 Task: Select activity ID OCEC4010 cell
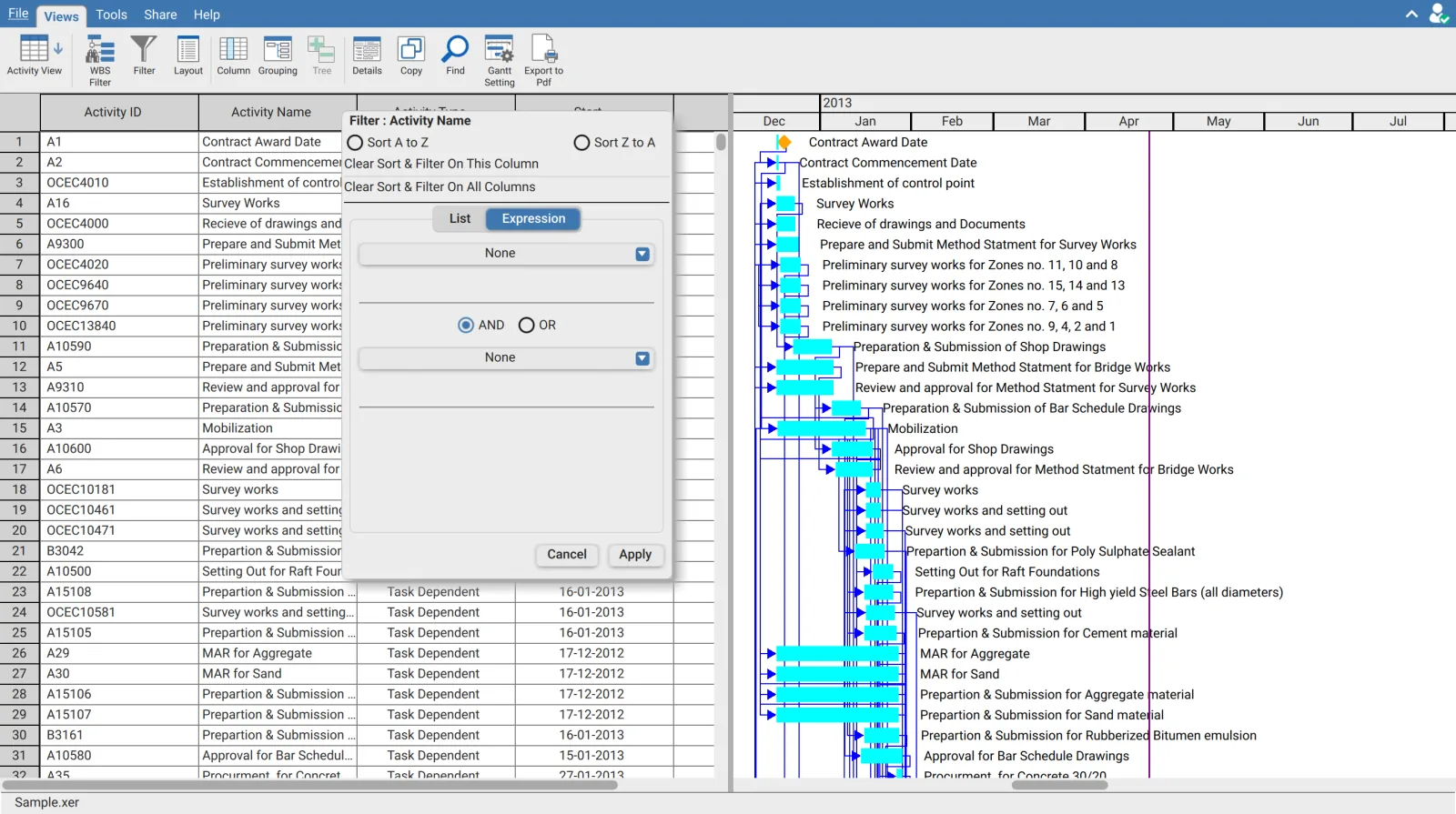[x=119, y=183]
